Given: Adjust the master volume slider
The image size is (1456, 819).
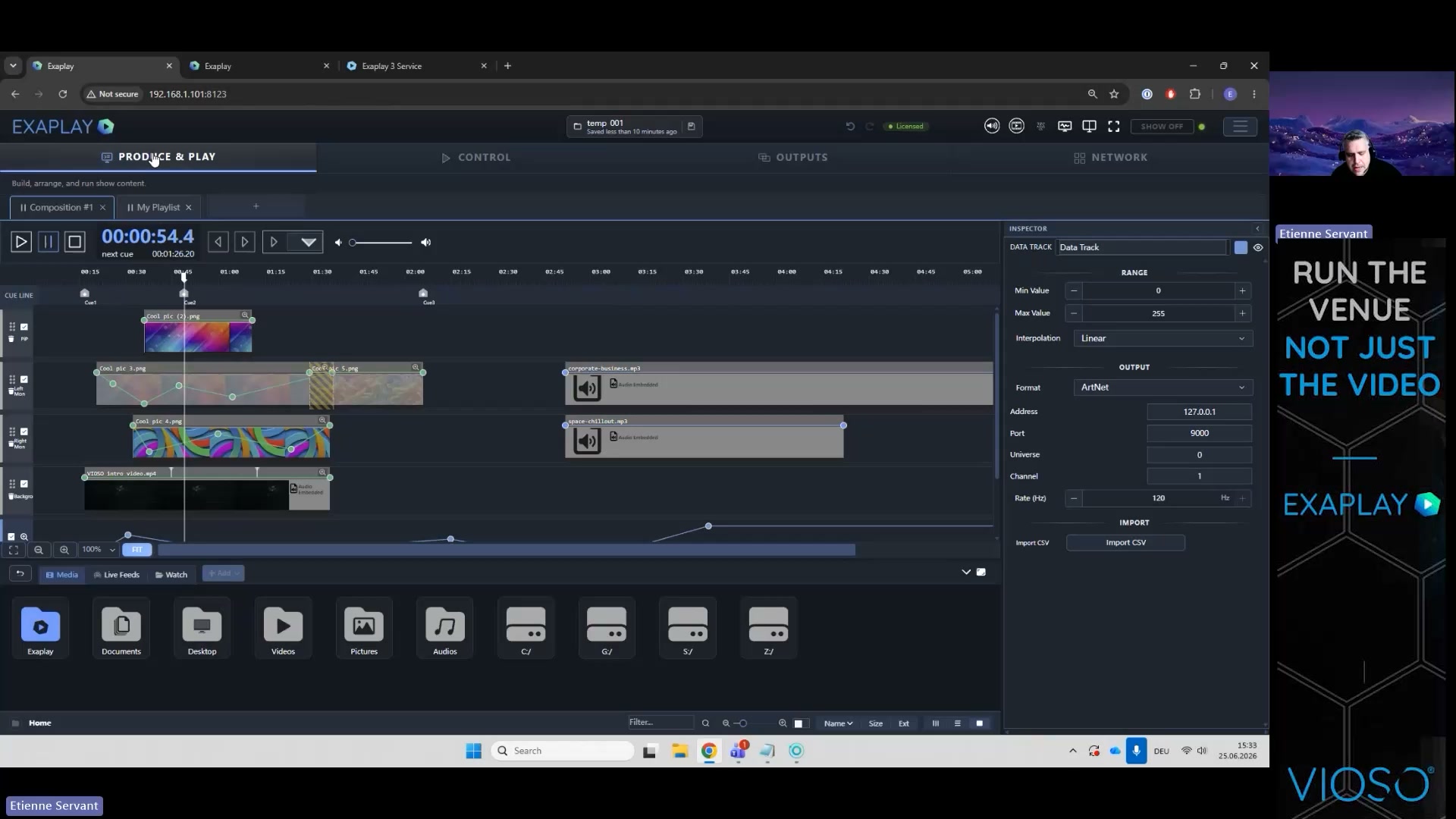Looking at the screenshot, I should [381, 243].
